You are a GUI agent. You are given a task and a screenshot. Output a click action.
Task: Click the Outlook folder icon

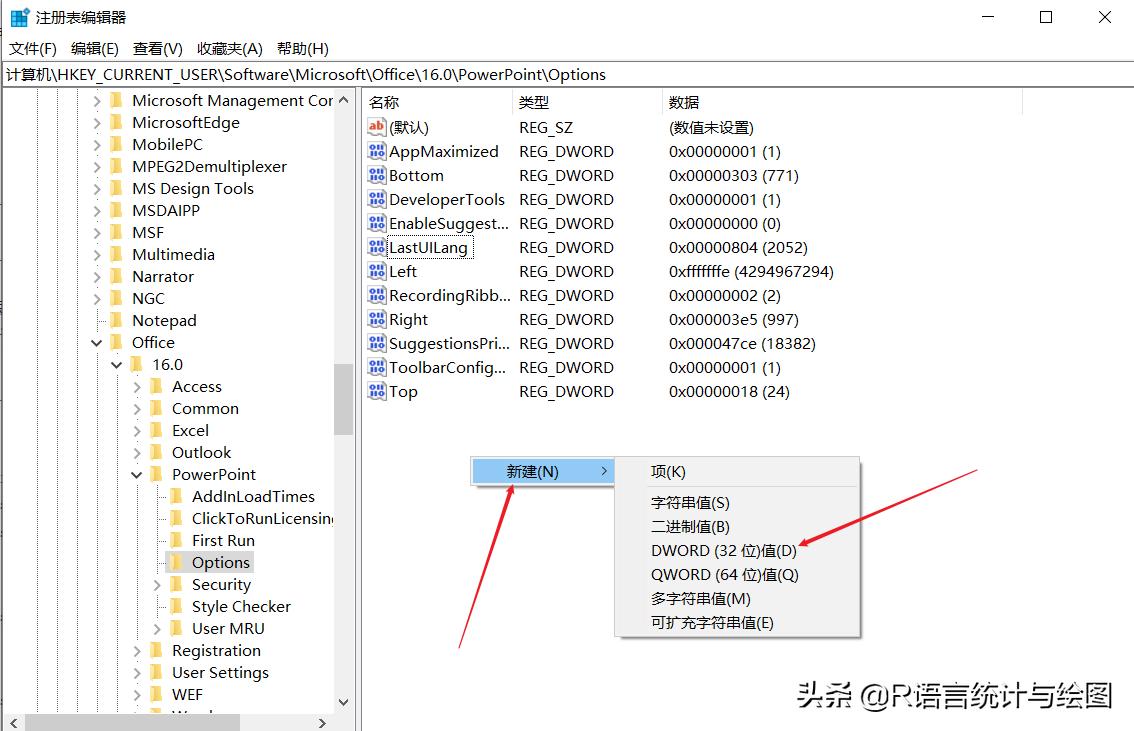pyautogui.click(x=156, y=453)
